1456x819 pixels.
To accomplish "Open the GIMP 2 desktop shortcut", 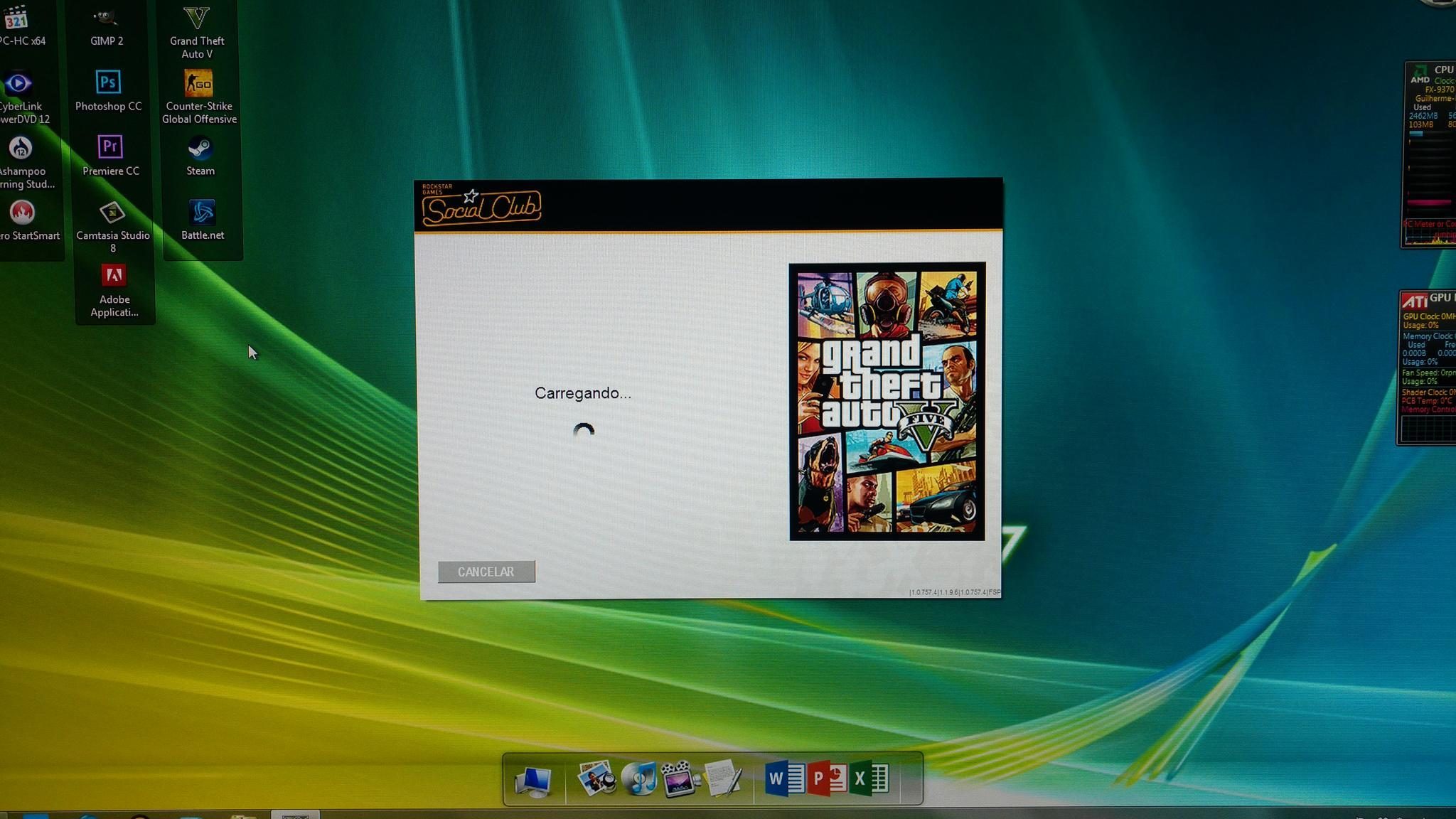I will (x=107, y=26).
